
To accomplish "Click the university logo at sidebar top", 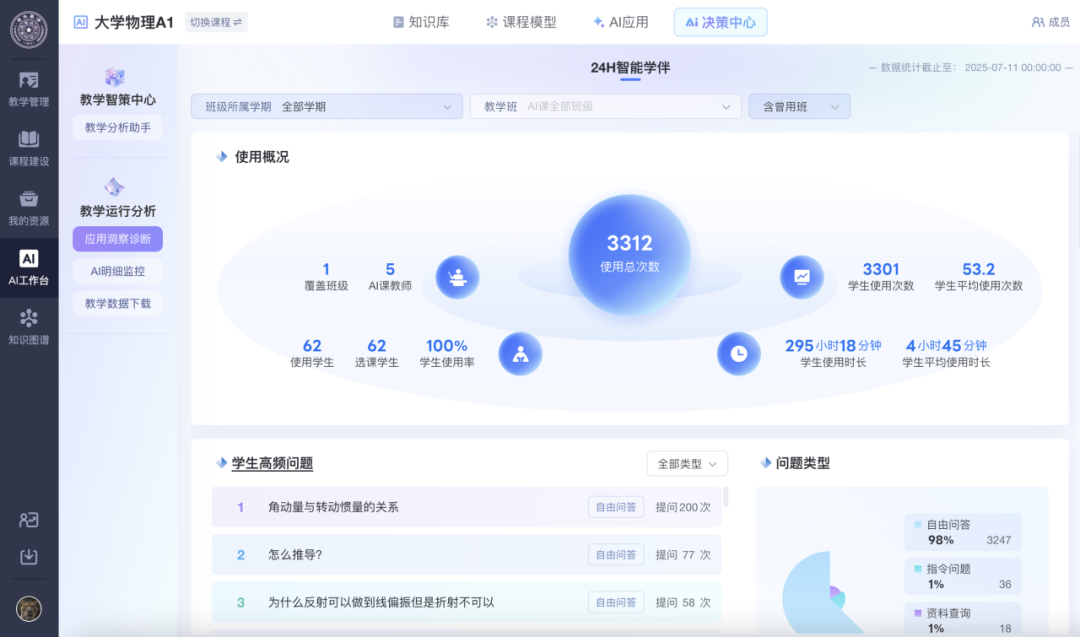I will click(x=29, y=30).
